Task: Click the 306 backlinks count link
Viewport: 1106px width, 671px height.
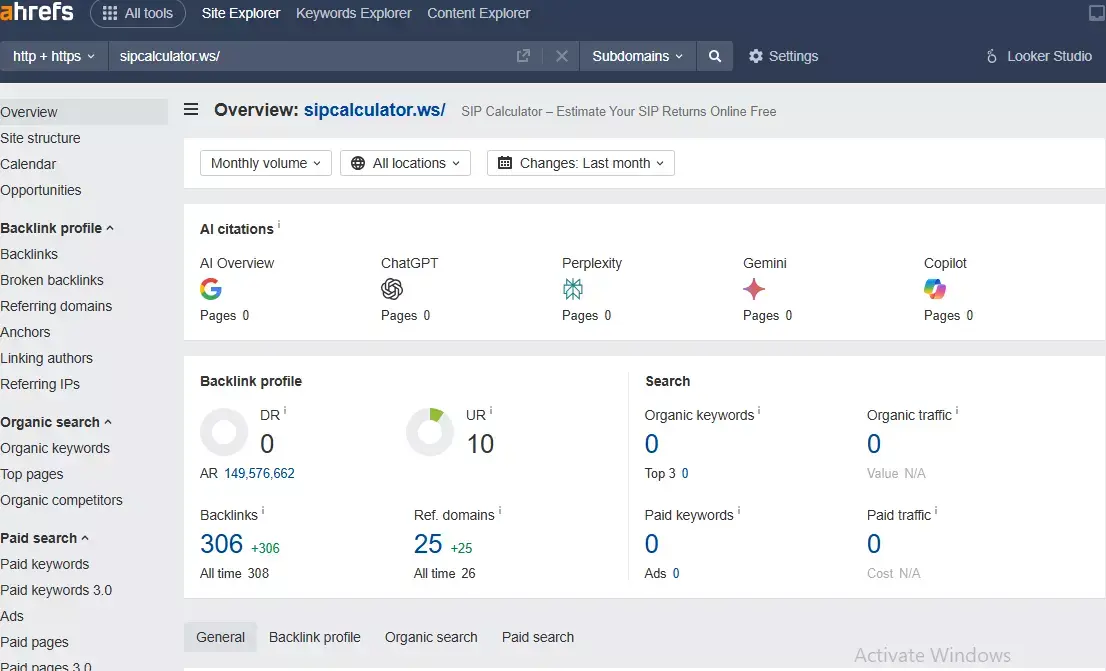Action: coord(222,544)
